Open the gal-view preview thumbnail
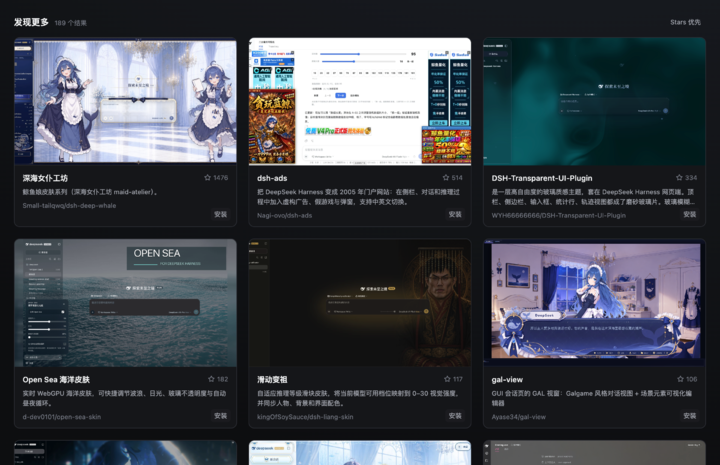This screenshot has height=465, width=720. [x=594, y=303]
